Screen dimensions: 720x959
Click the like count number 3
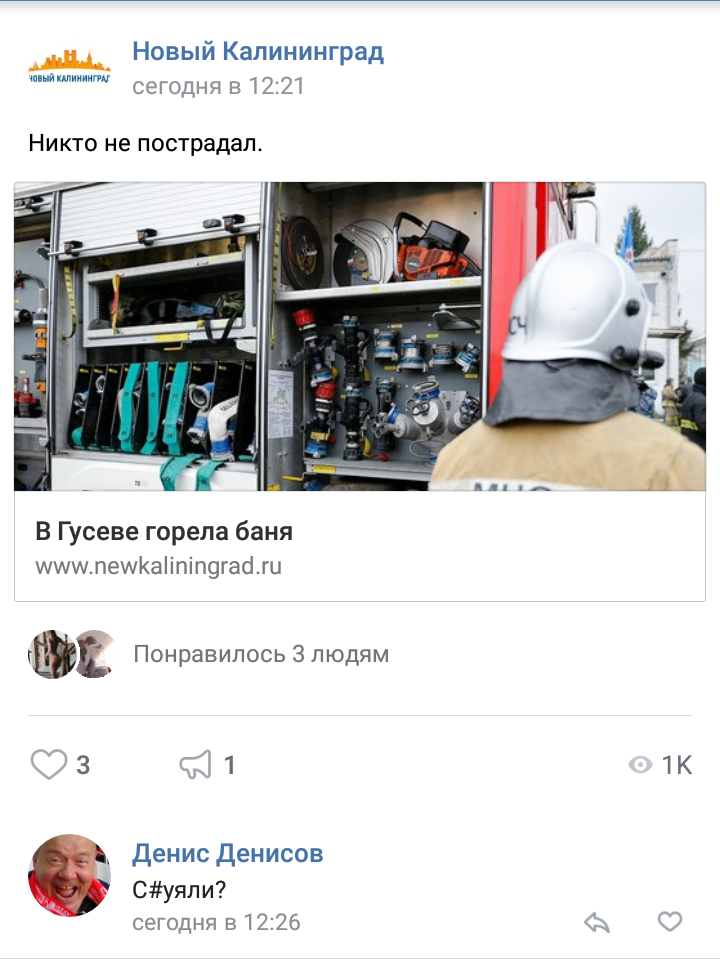coord(83,765)
